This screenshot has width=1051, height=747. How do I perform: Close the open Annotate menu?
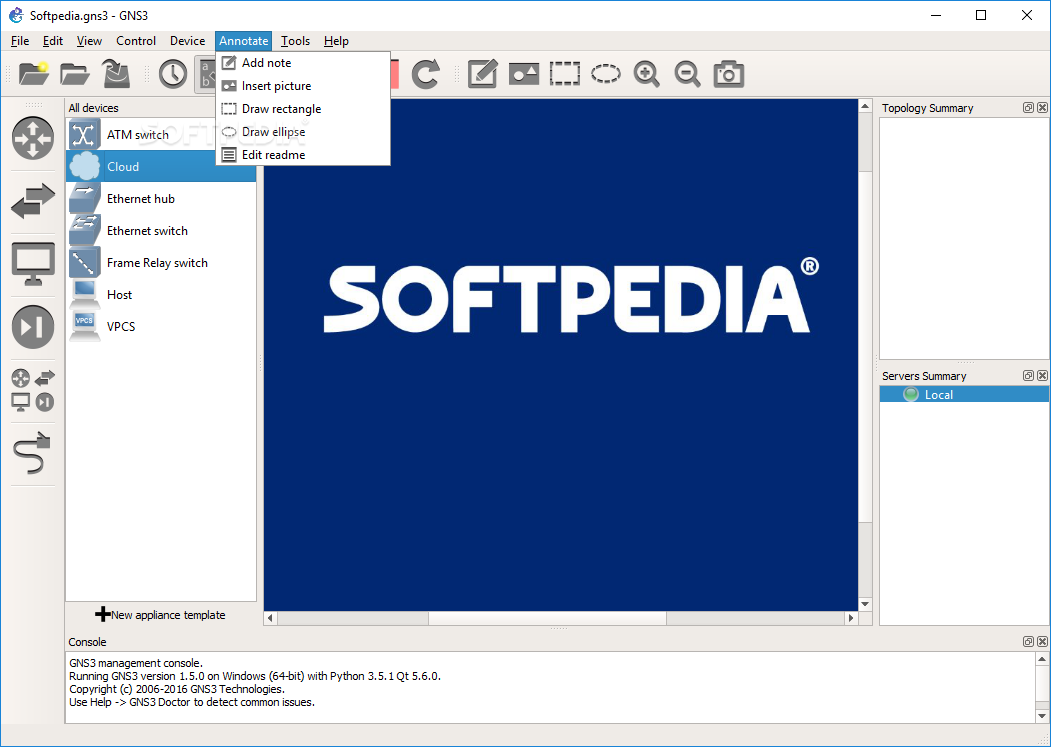tap(243, 41)
